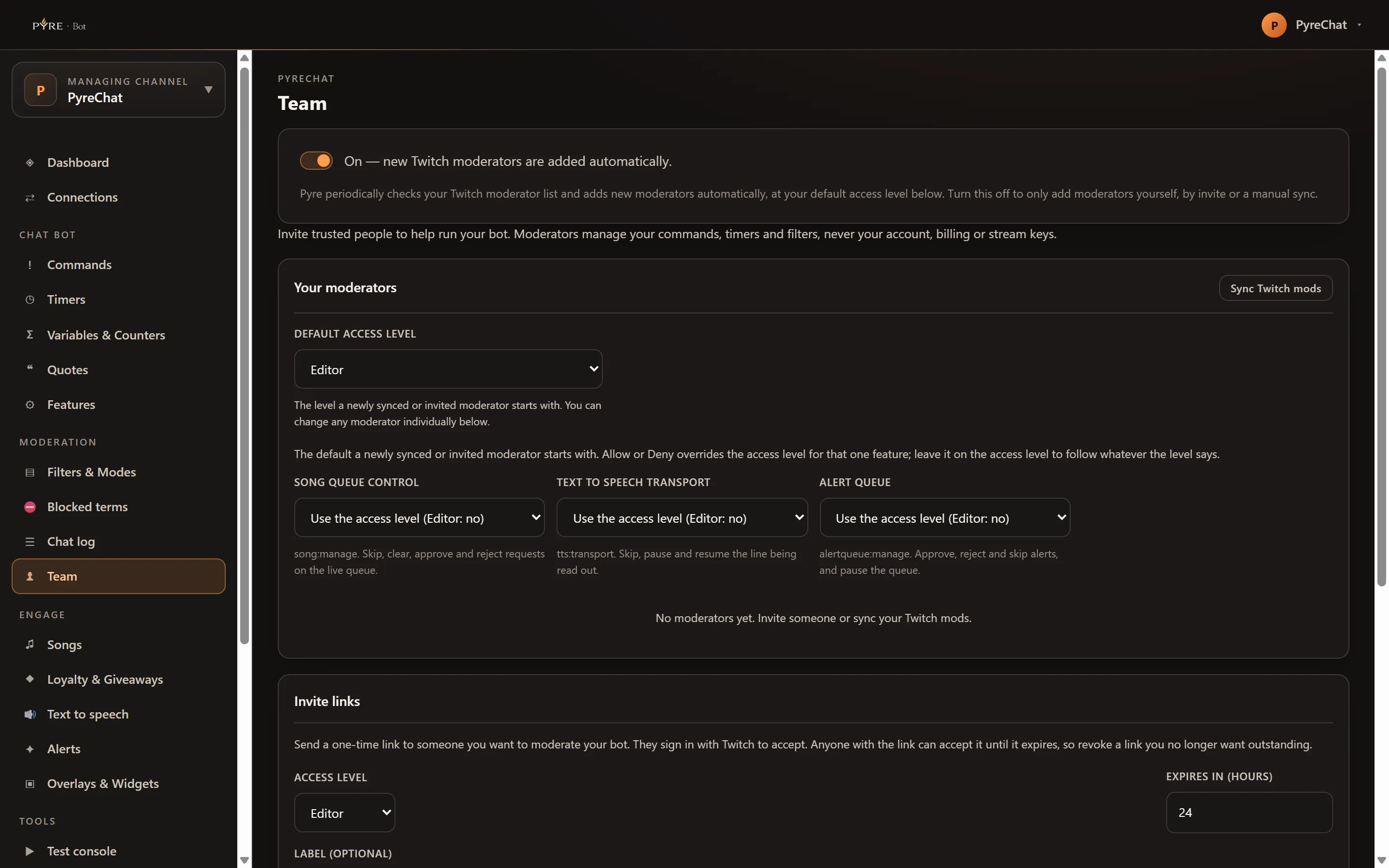Open Variables & Counters
1389x868 pixels.
[118, 335]
